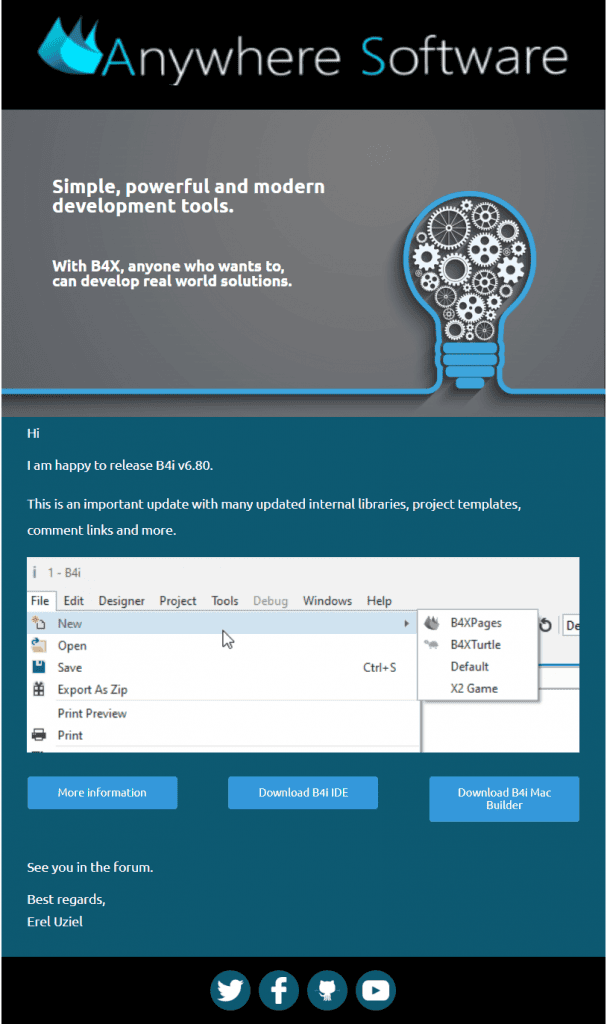Image resolution: width=607 pixels, height=1024 pixels.
Task: Open the Twitter social icon
Action: (230, 990)
